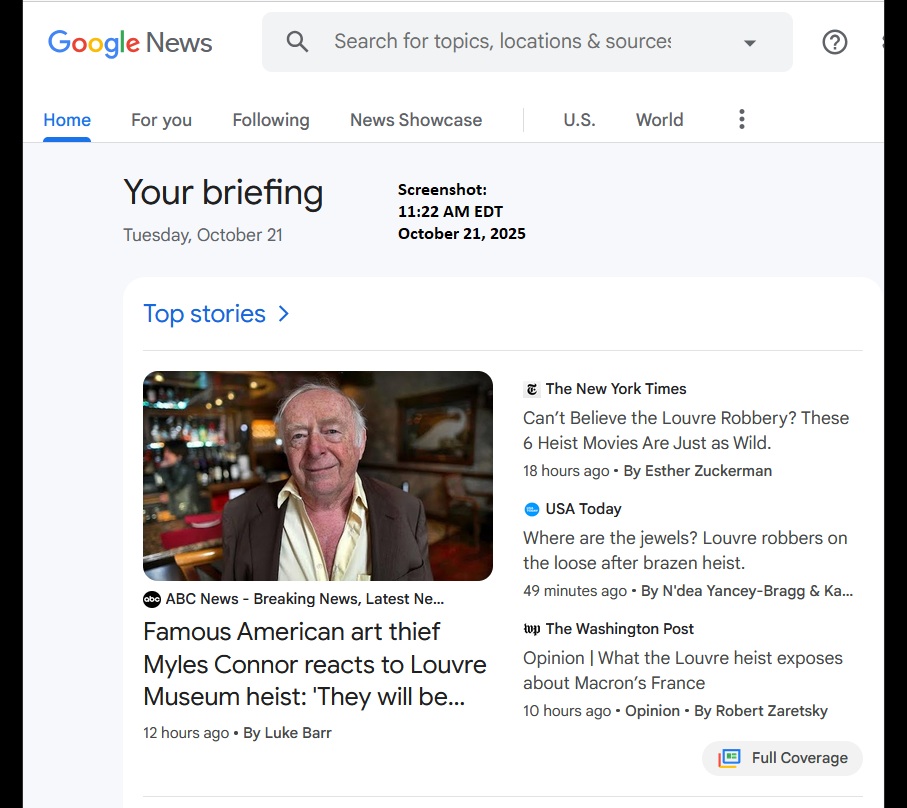Click the magnifying glass search icon
The height and width of the screenshot is (808, 907).
click(x=297, y=41)
